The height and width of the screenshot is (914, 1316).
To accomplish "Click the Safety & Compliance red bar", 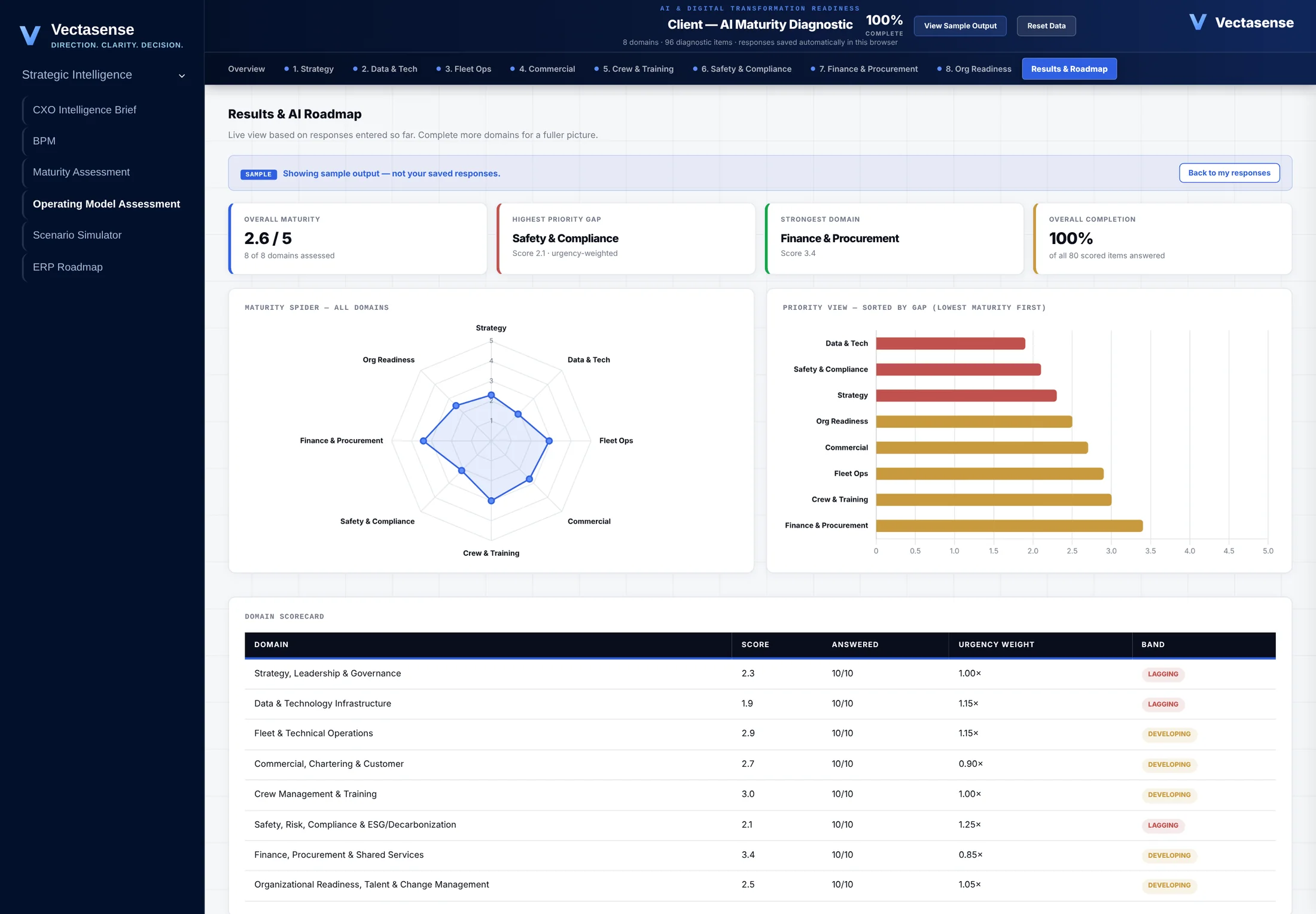I will [x=958, y=370].
